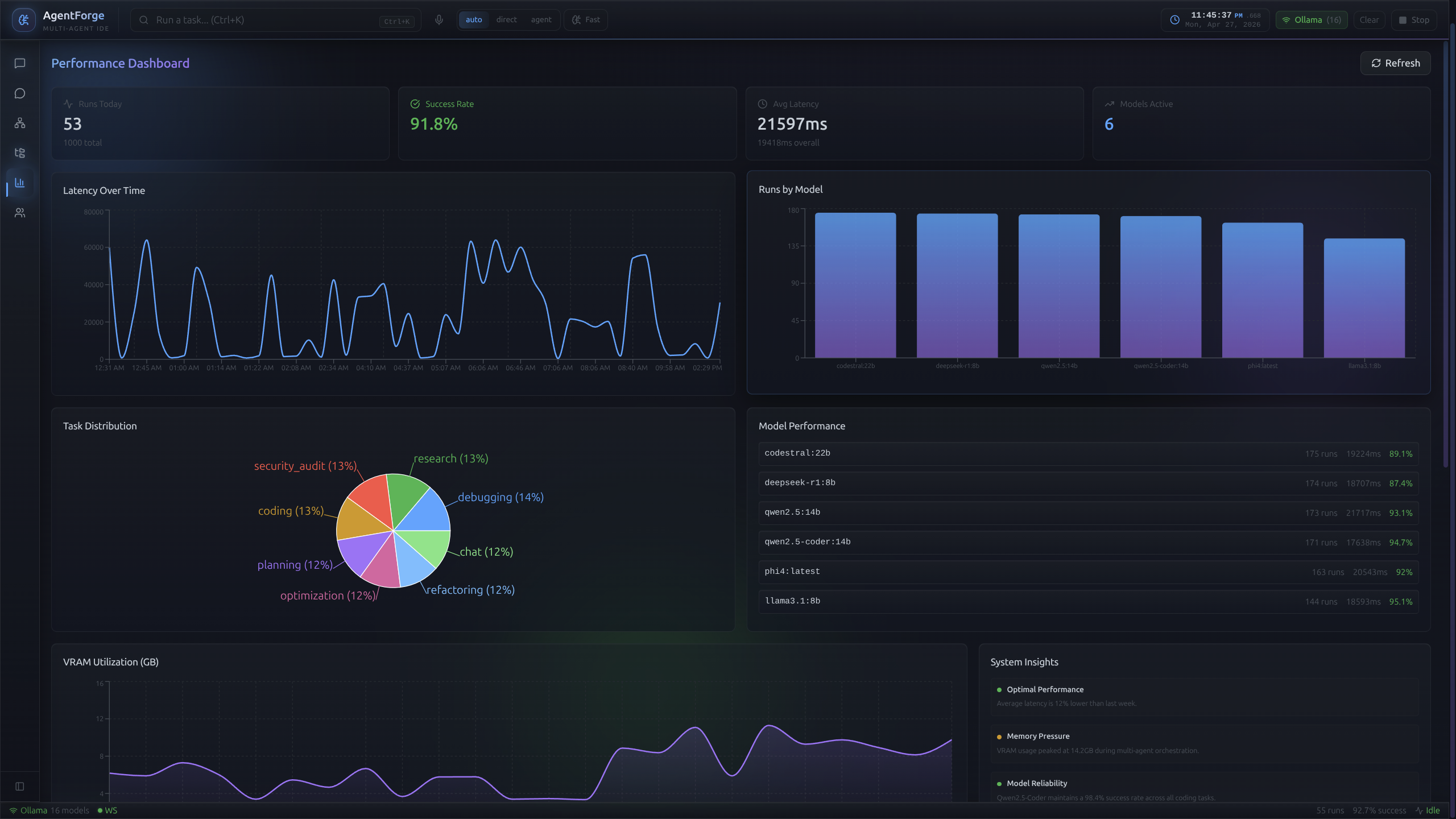This screenshot has height=819, width=1456.
Task: Select the bar chart dashboard icon
Action: point(20,183)
